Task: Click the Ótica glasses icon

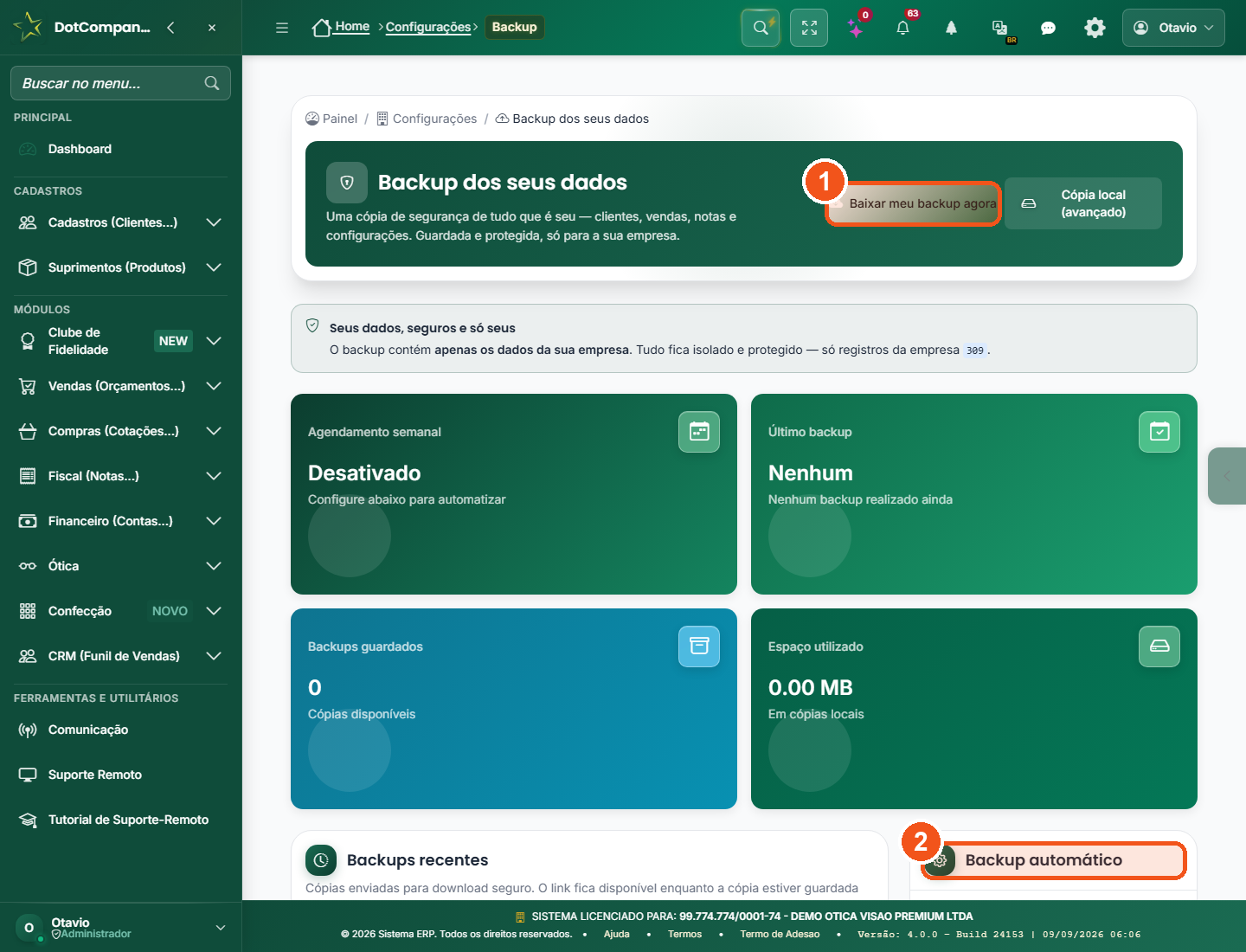Action: [28, 566]
